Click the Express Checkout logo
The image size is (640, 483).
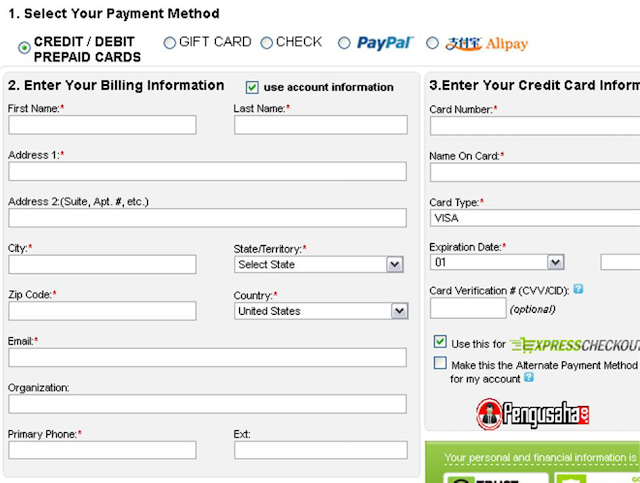click(575, 344)
